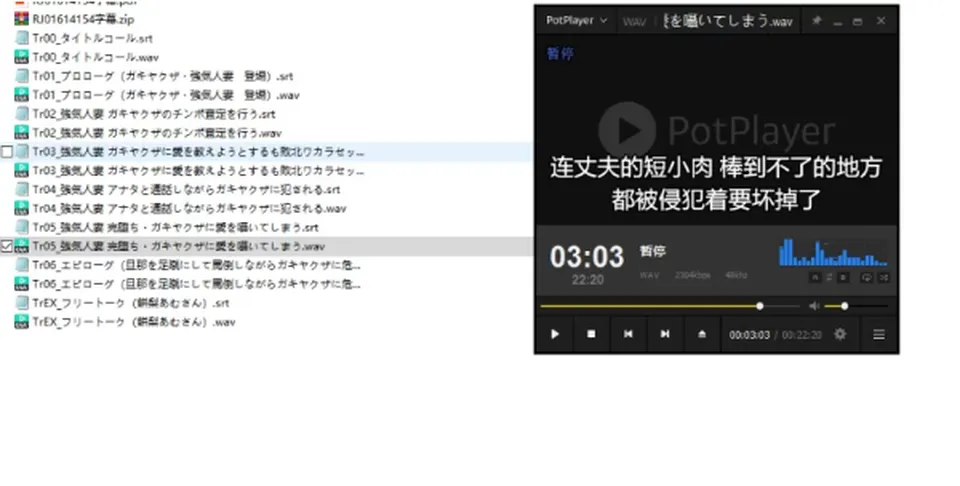This screenshot has height=486, width=960.
Task: Jump to the previous track in PotPlayer
Action: (x=628, y=334)
